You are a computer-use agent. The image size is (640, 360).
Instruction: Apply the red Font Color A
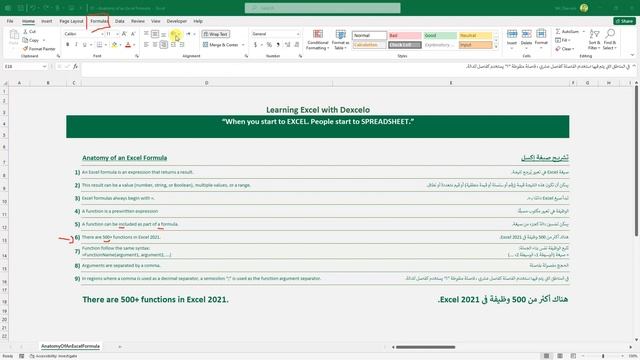128,44
